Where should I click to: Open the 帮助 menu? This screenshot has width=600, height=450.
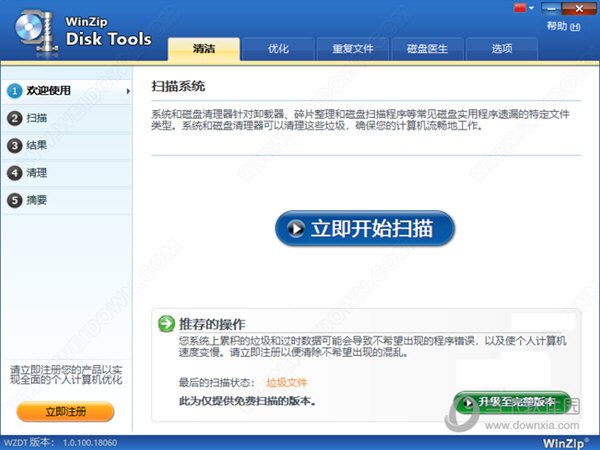[563, 26]
